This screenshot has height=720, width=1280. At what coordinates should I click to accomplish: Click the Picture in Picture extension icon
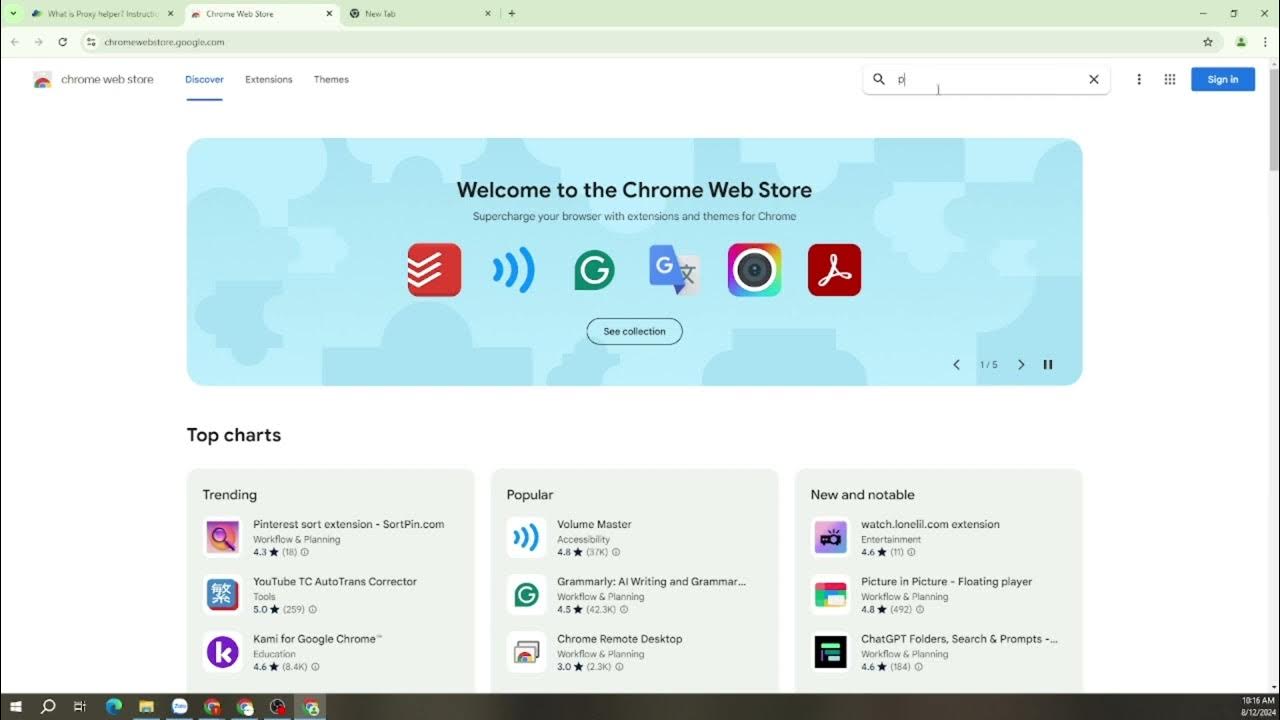click(x=830, y=594)
